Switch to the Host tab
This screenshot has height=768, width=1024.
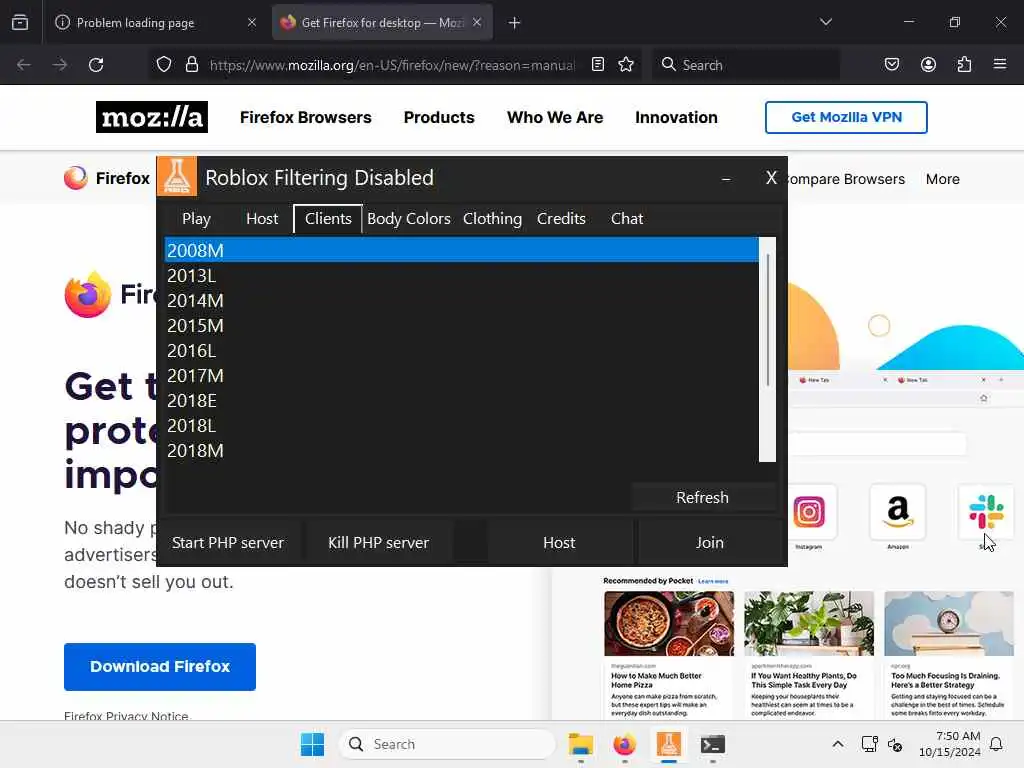coord(262,219)
